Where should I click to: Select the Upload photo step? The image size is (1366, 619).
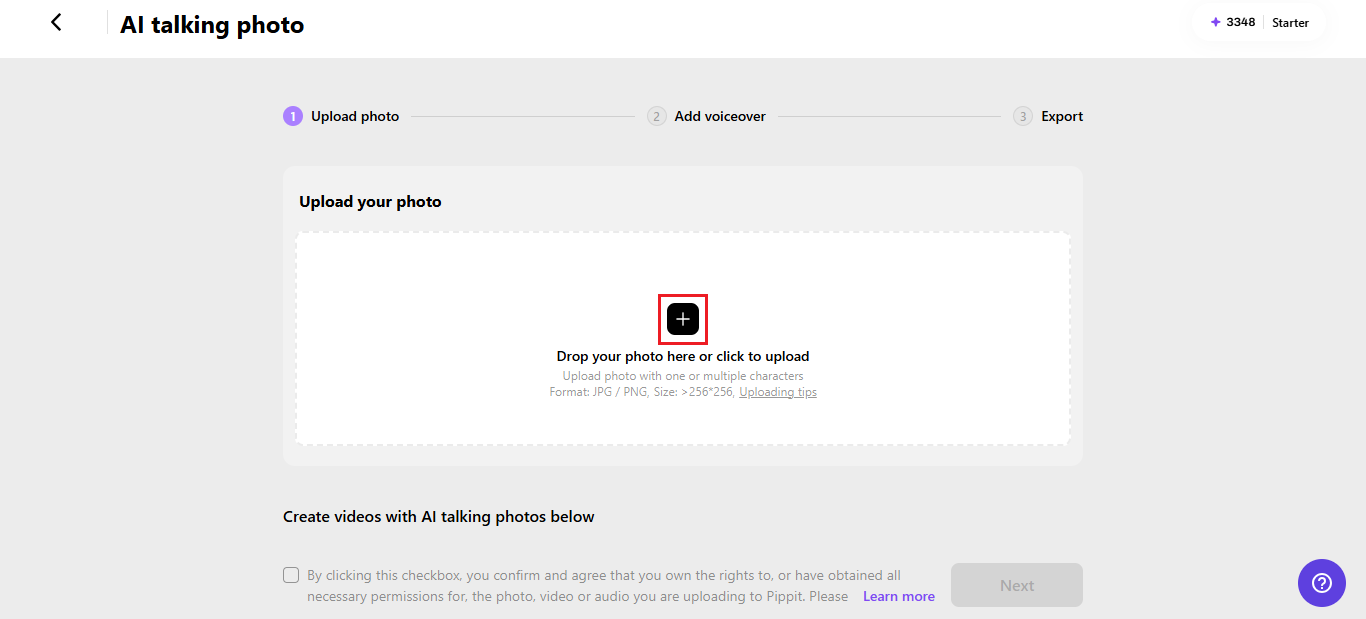pyautogui.click(x=341, y=116)
